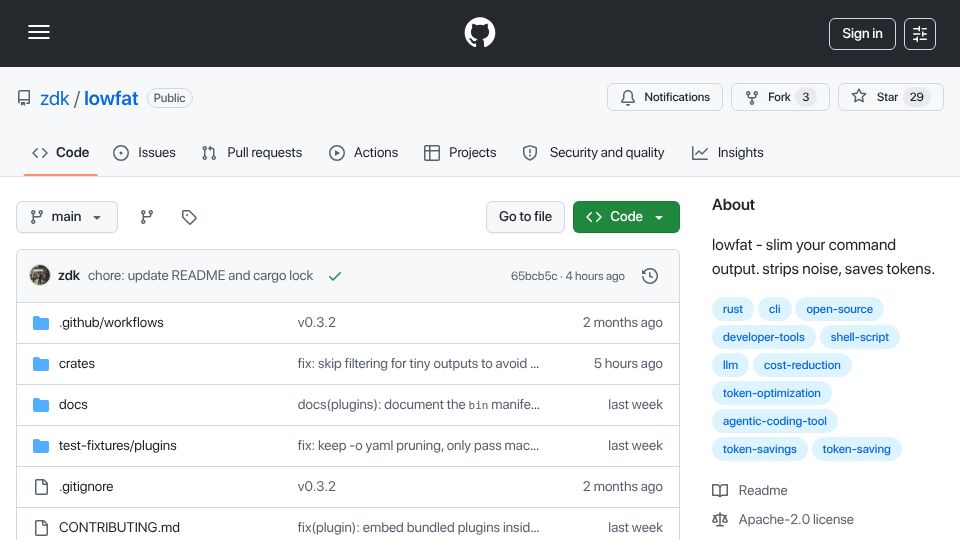Switch to the Issues tab
The width and height of the screenshot is (960, 540).
click(144, 152)
